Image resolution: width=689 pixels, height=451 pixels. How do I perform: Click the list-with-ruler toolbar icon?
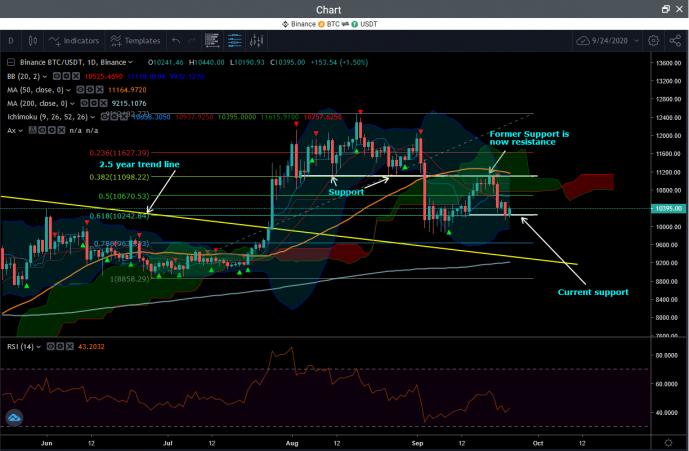click(x=212, y=41)
